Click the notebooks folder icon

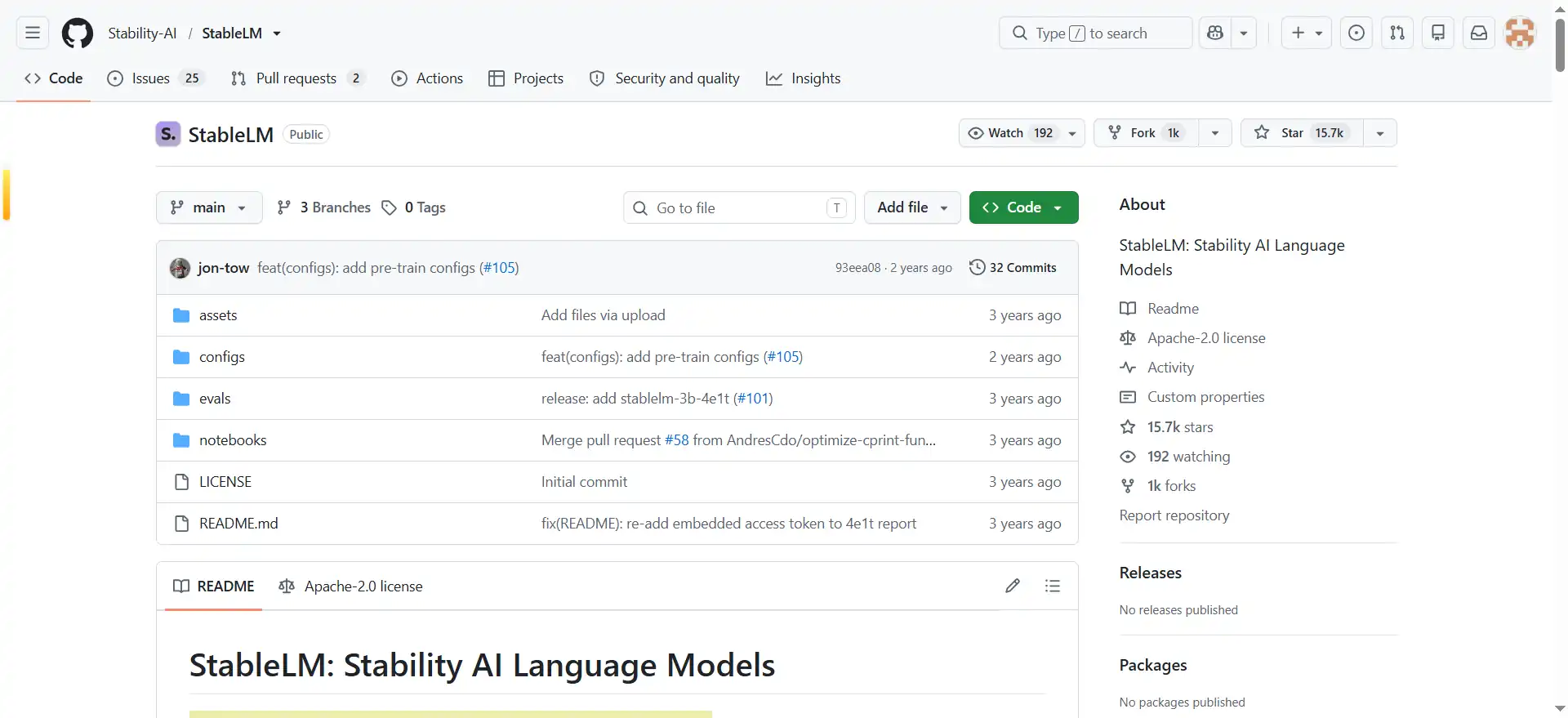[x=181, y=440]
